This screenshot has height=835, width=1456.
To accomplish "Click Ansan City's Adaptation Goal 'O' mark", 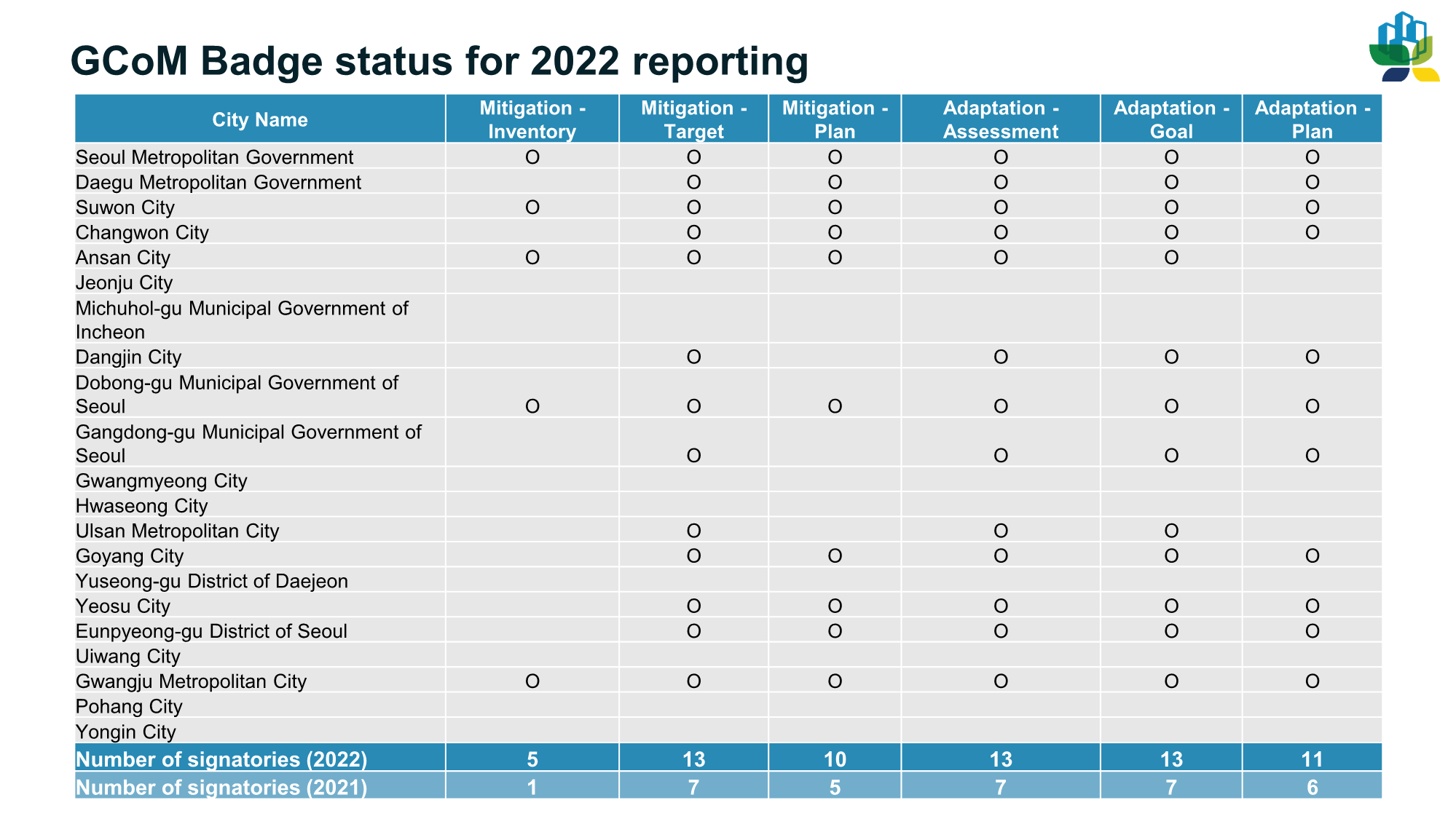I will coord(1171,257).
